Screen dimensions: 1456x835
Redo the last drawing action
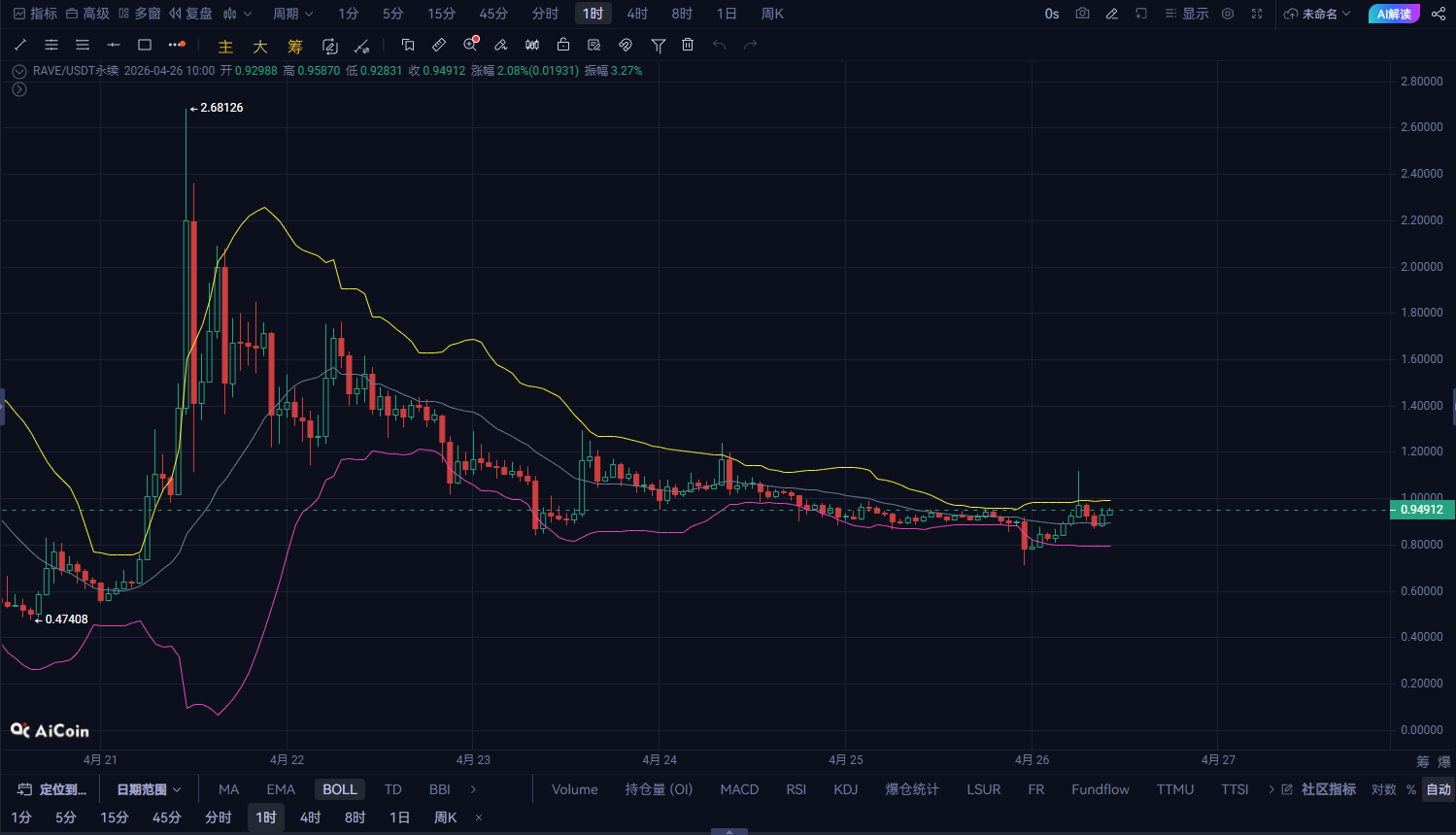(750, 45)
